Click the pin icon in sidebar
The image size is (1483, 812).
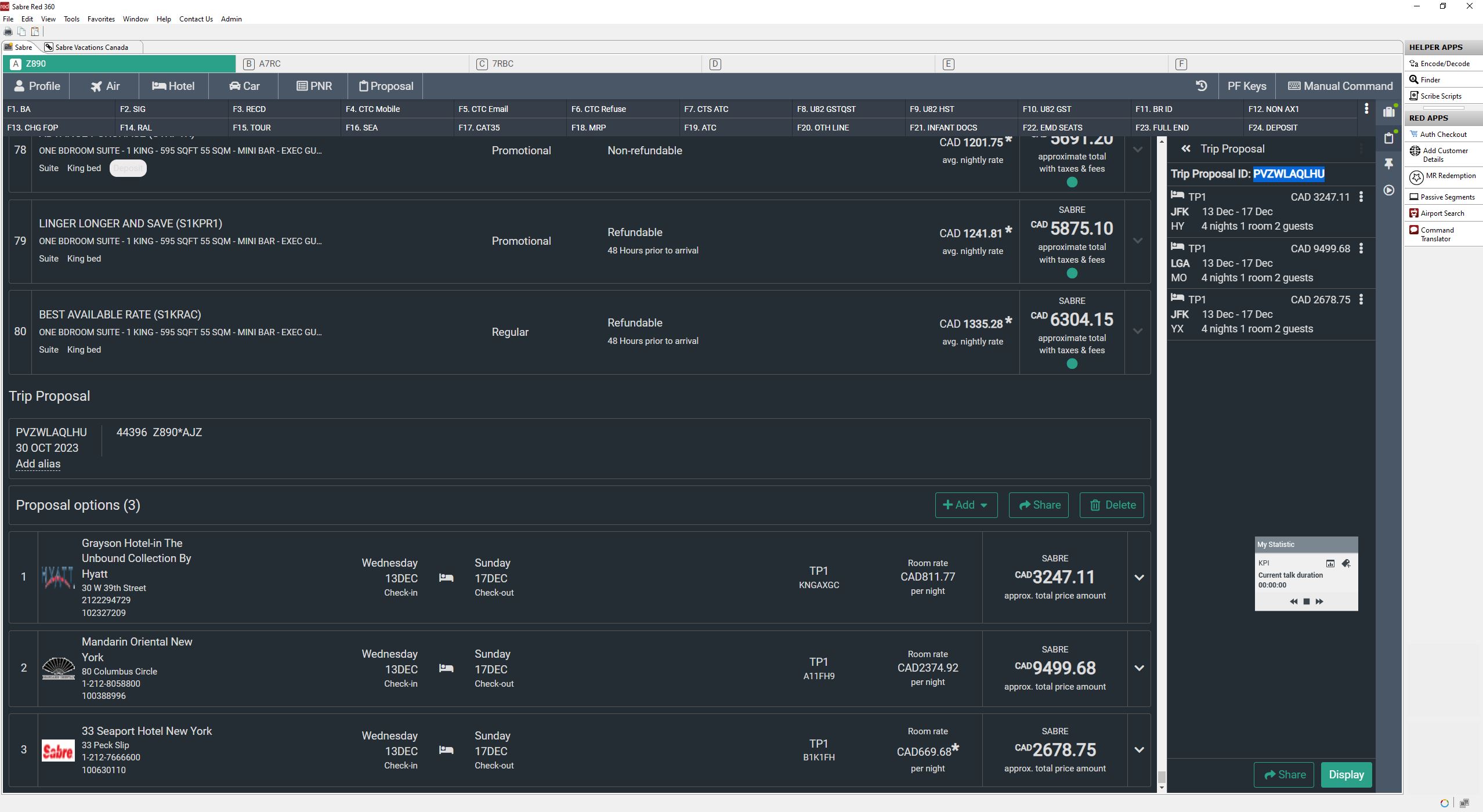pyautogui.click(x=1388, y=164)
